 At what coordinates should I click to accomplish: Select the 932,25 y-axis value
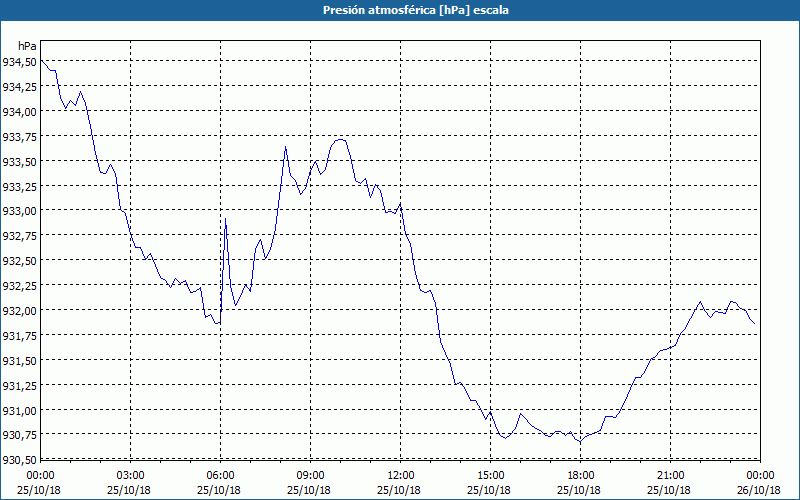19,286
